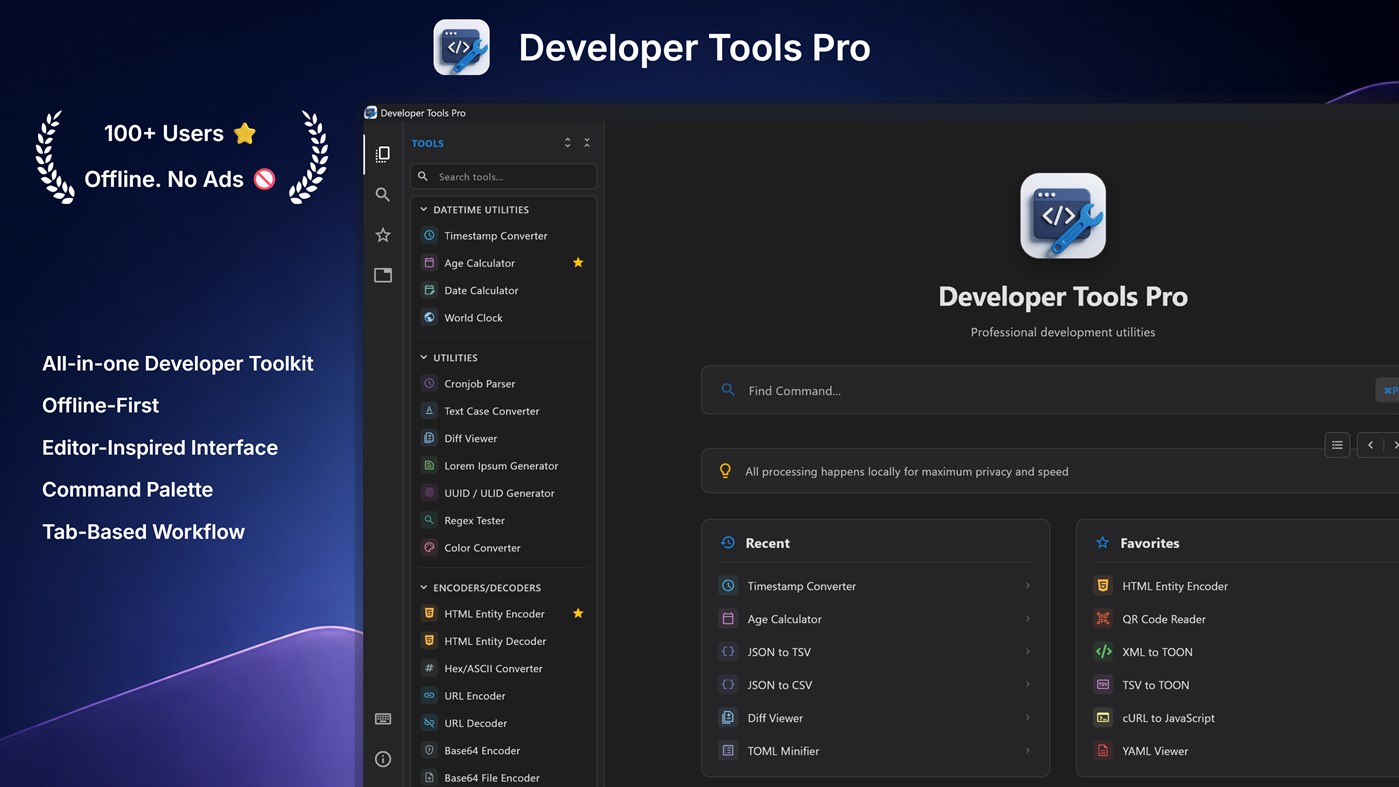The height and width of the screenshot is (787, 1399).
Task: Open Regex Tester tool
Action: click(x=503, y=520)
